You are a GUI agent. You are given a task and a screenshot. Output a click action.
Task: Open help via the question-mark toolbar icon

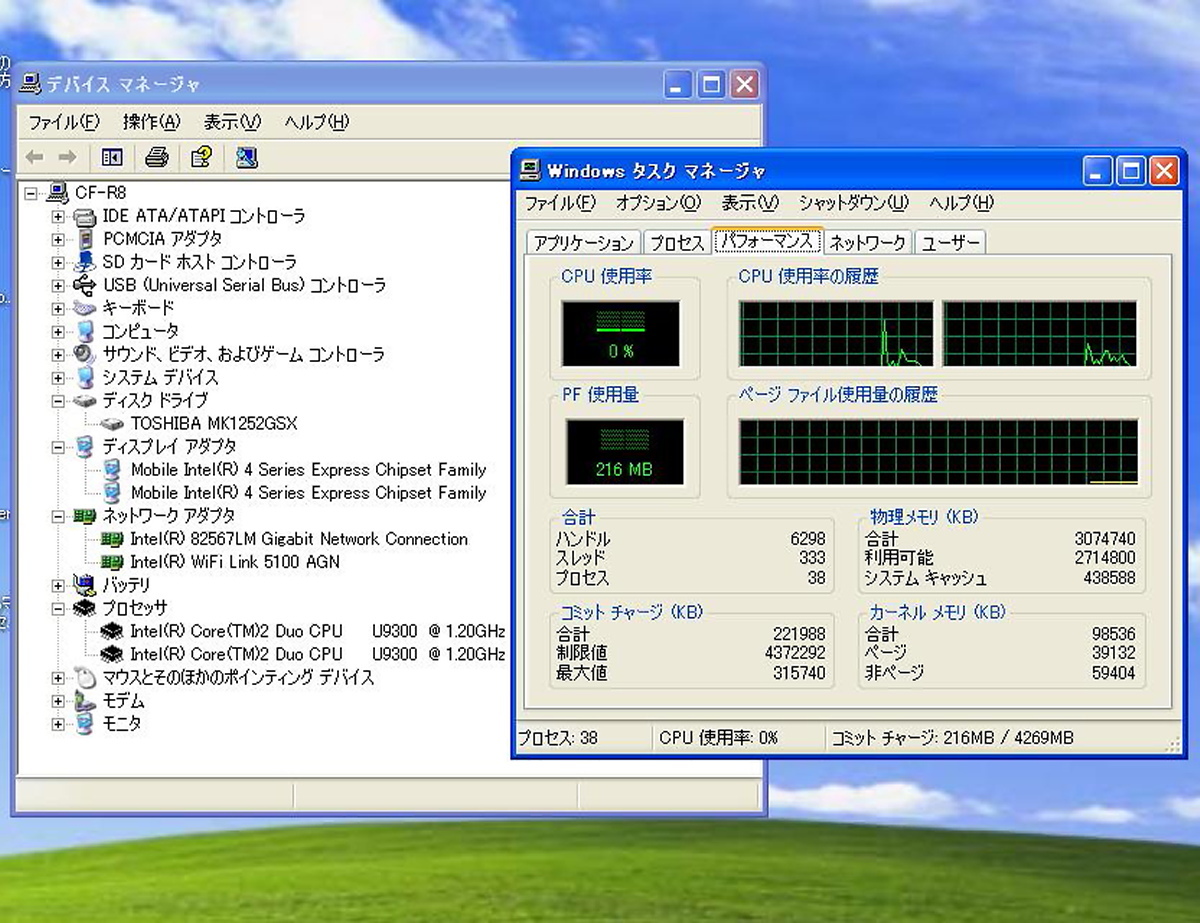(202, 157)
